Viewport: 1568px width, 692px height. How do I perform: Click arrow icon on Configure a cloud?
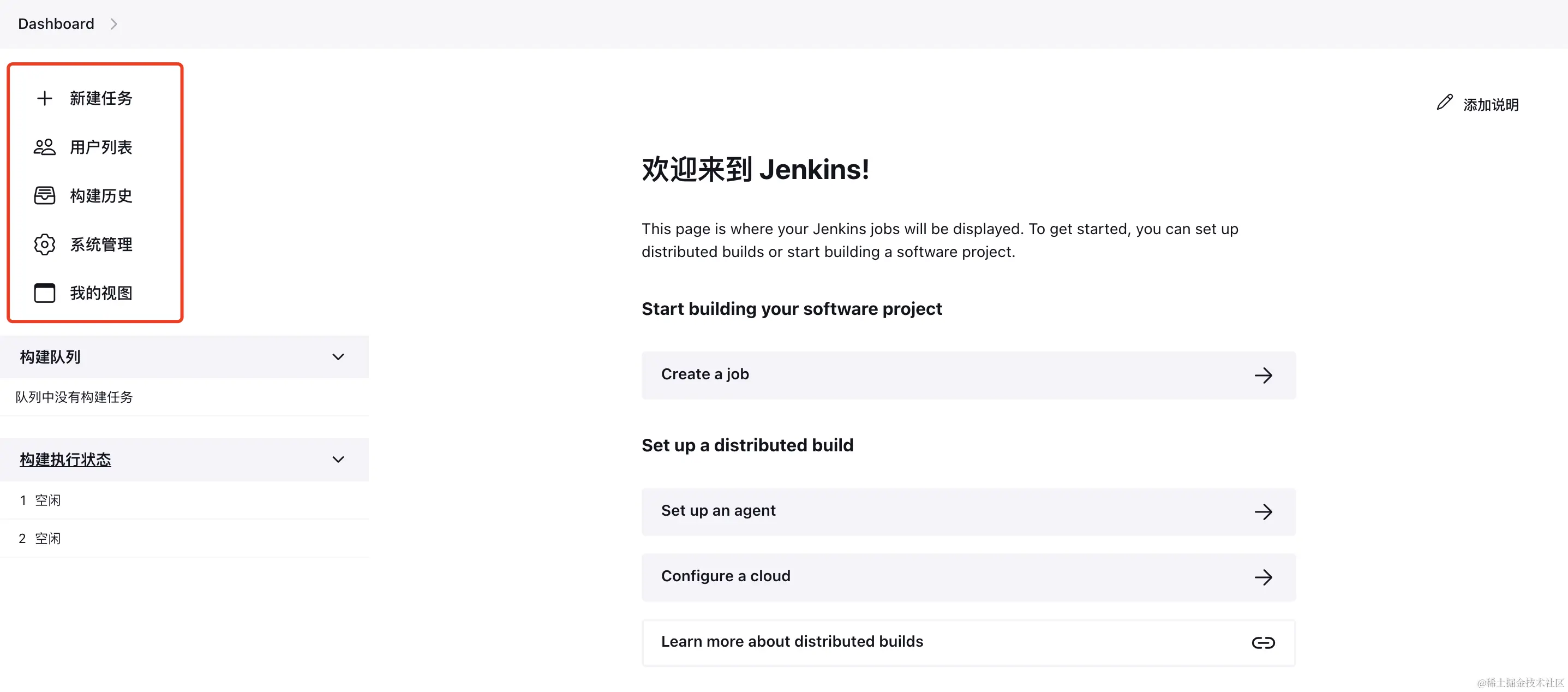1263,577
